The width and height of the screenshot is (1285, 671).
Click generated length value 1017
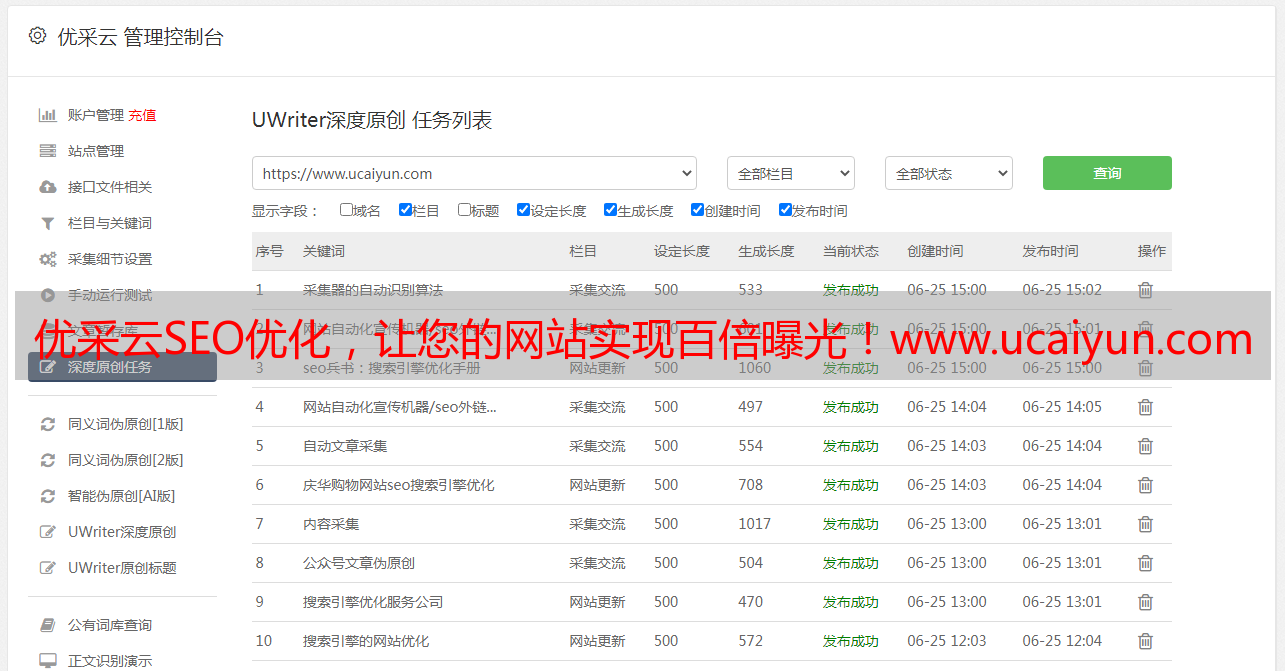tap(755, 524)
